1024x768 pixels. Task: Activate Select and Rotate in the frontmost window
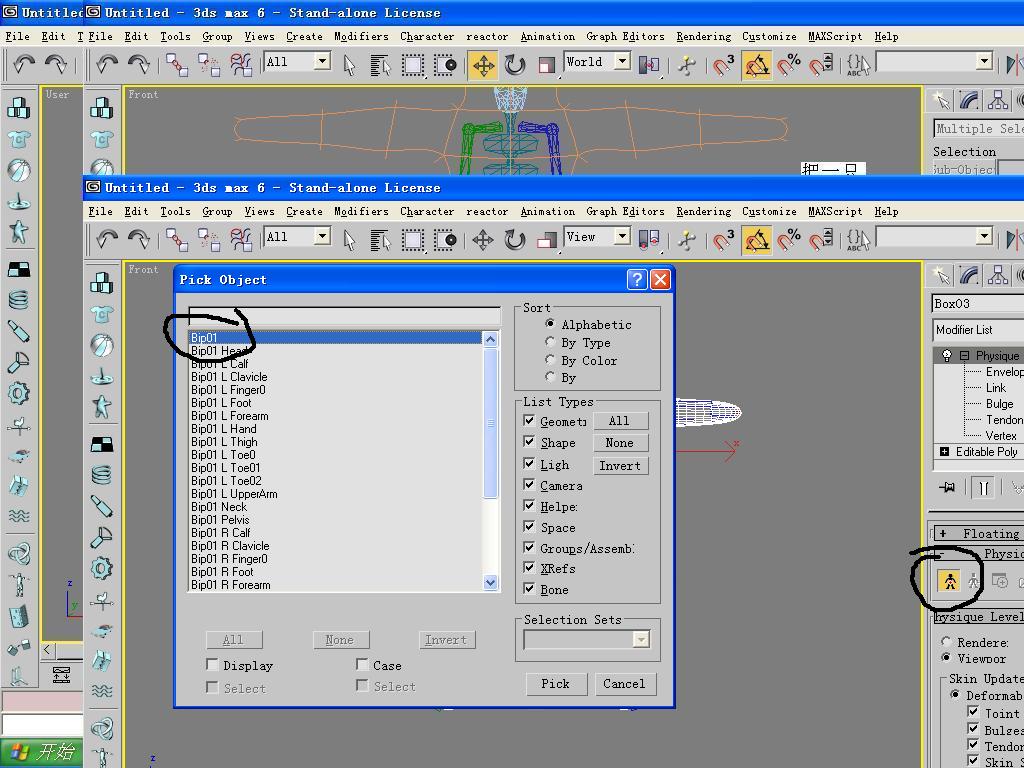pyautogui.click(x=515, y=240)
